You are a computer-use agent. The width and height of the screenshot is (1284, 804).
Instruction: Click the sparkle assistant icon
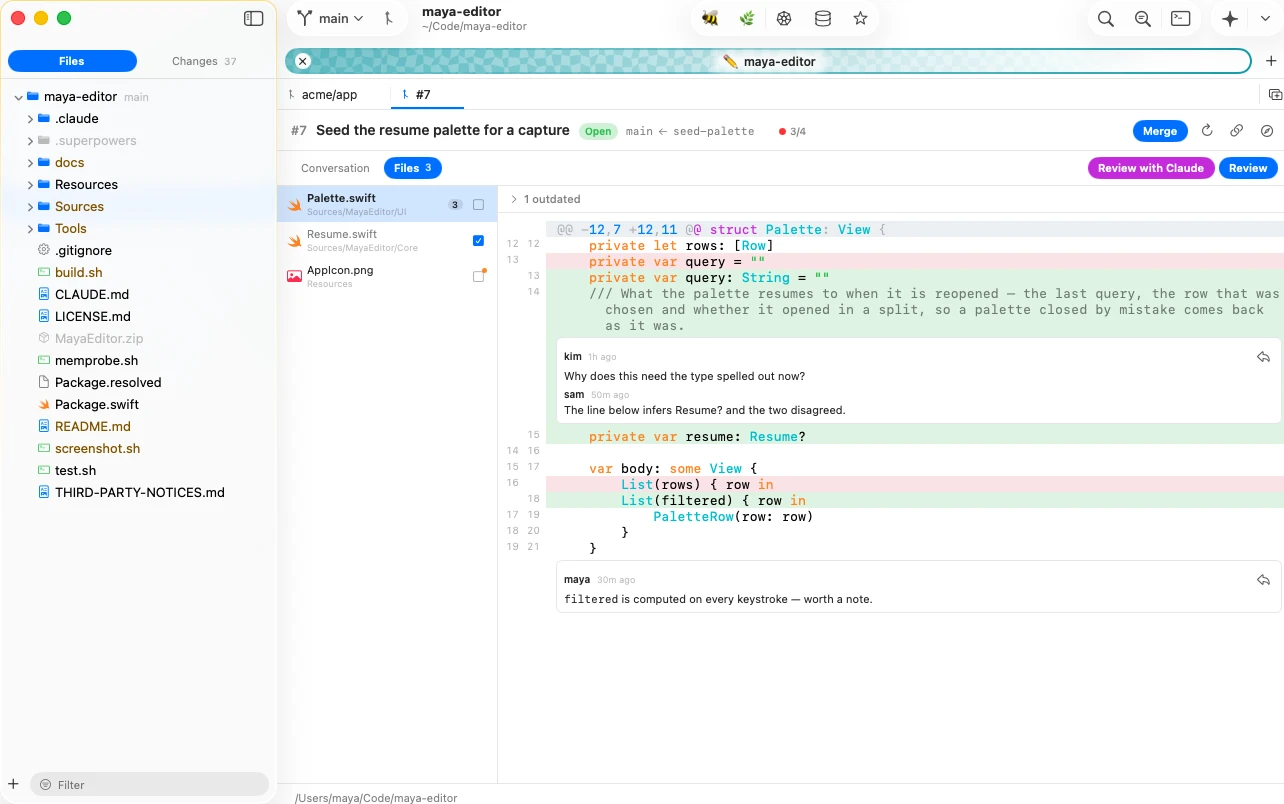[x=1230, y=18]
